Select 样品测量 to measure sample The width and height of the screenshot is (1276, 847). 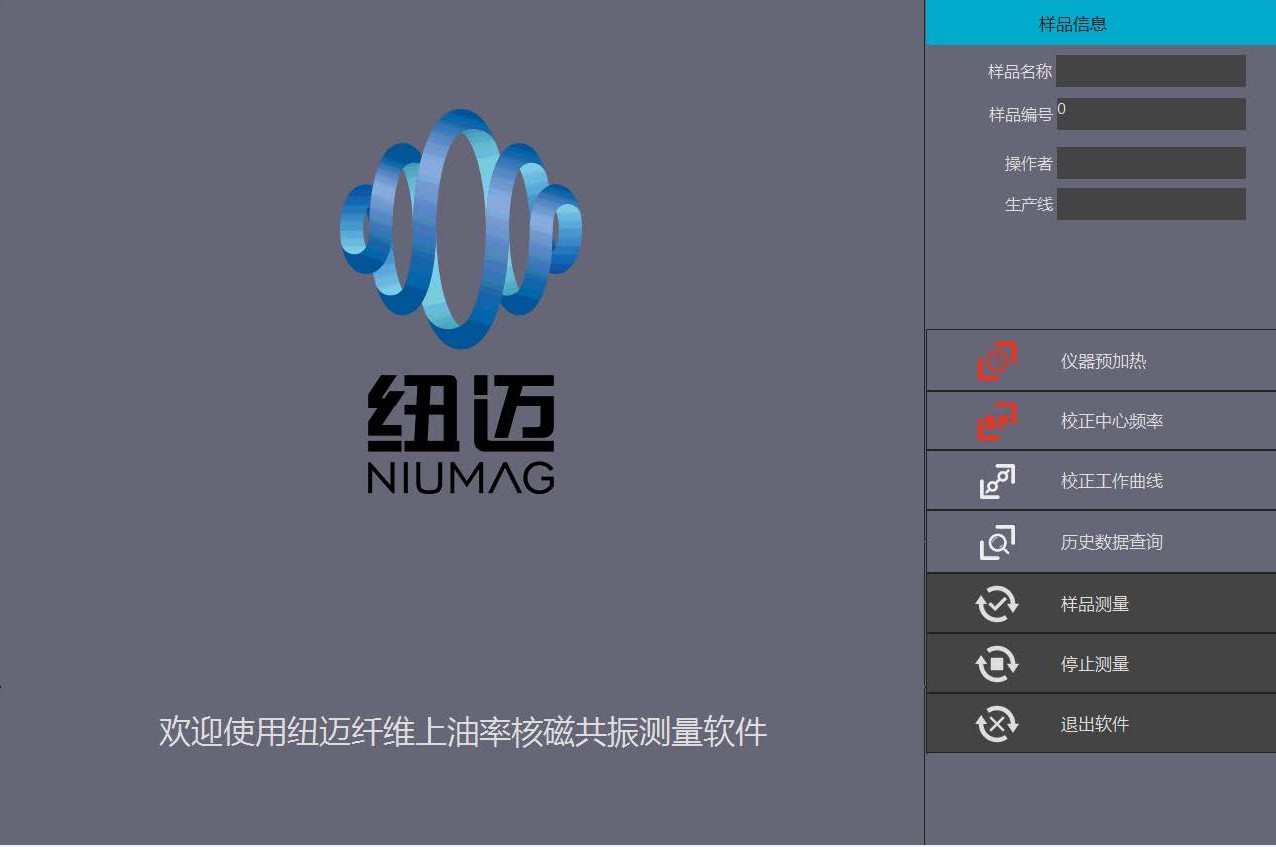click(1101, 604)
